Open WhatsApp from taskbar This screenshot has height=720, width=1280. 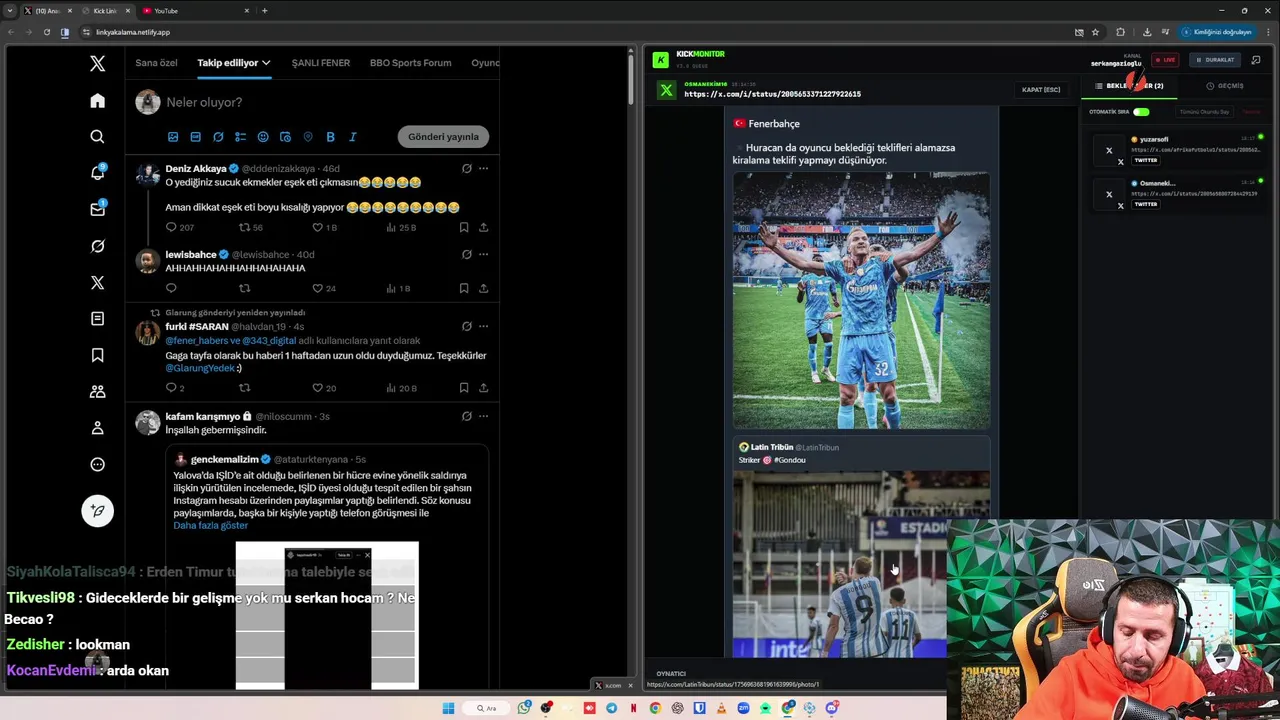tap(524, 708)
